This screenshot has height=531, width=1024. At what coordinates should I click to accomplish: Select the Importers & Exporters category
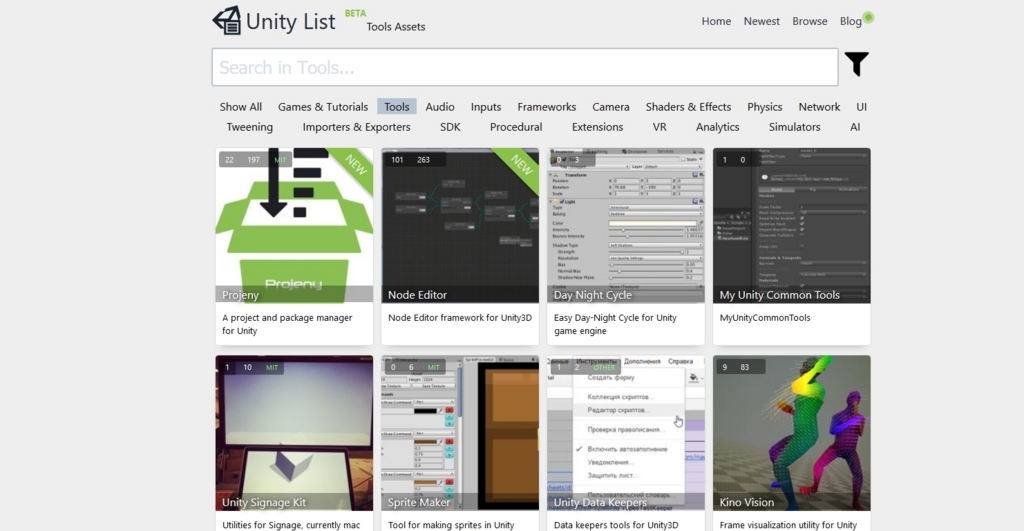tap(357, 127)
